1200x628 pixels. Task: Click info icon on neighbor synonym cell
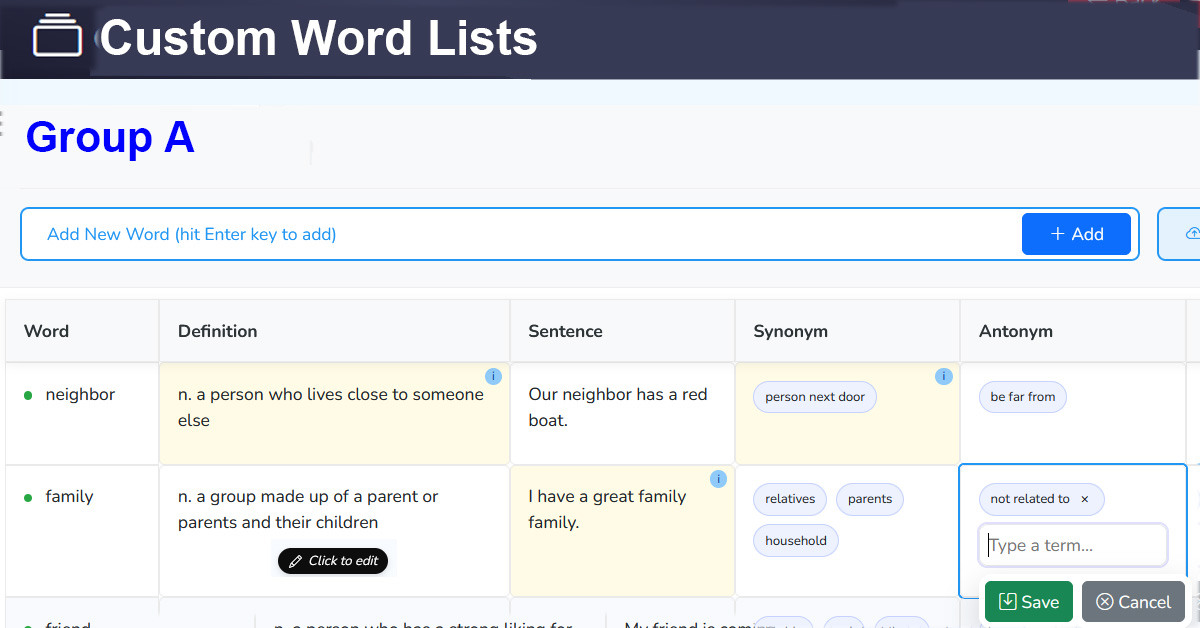pos(943,376)
